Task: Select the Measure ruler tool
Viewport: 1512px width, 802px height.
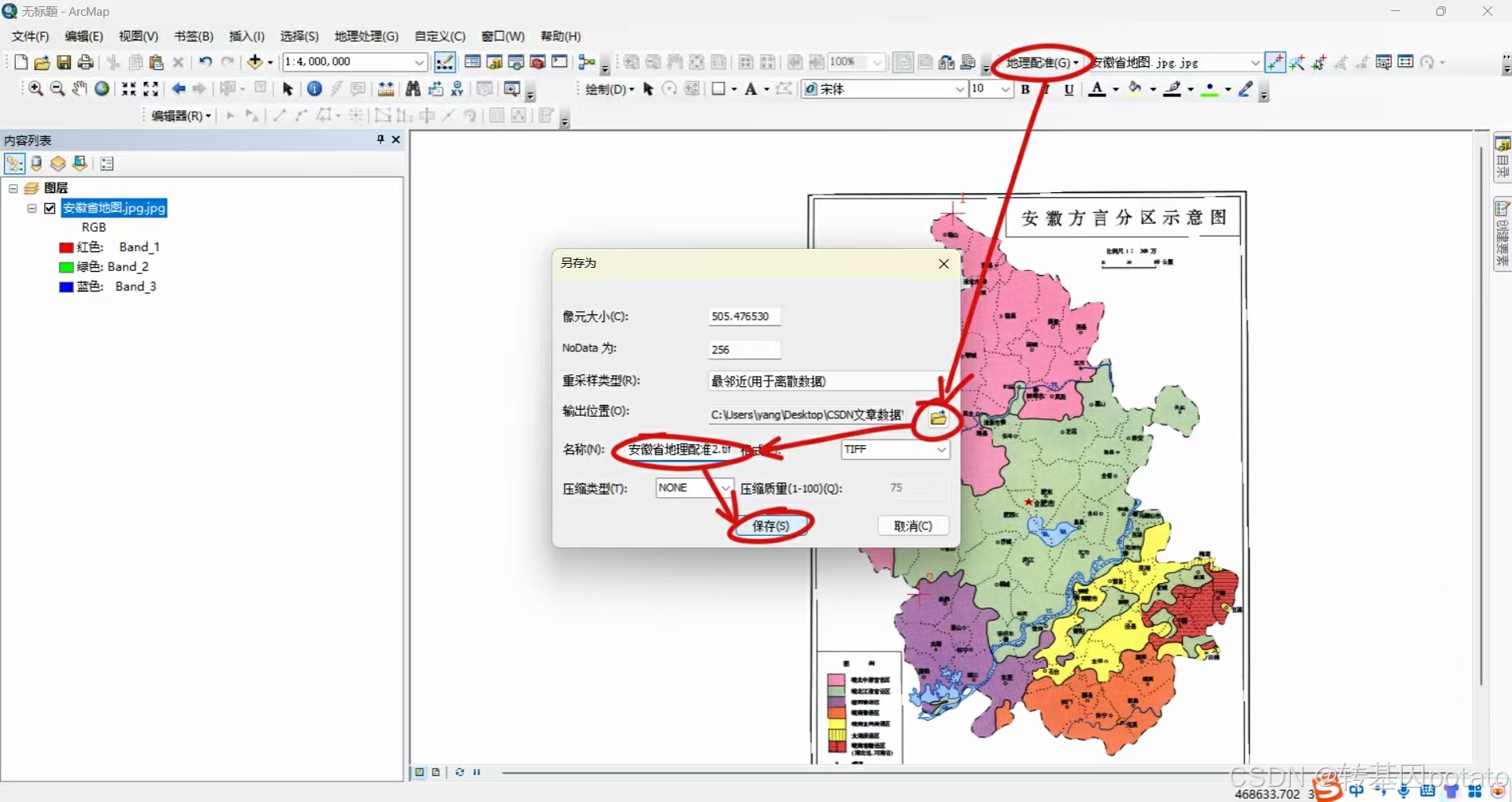Action: pyautogui.click(x=386, y=89)
